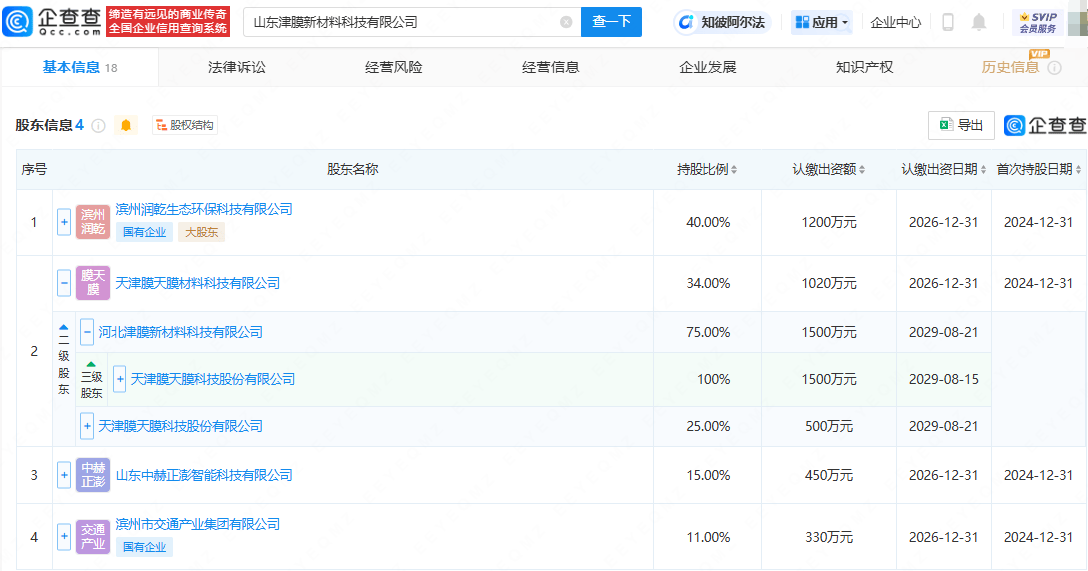Expand 滨州润乾生态环保科技 shareholder row
Screen dimensions: 1088x571
point(64,222)
